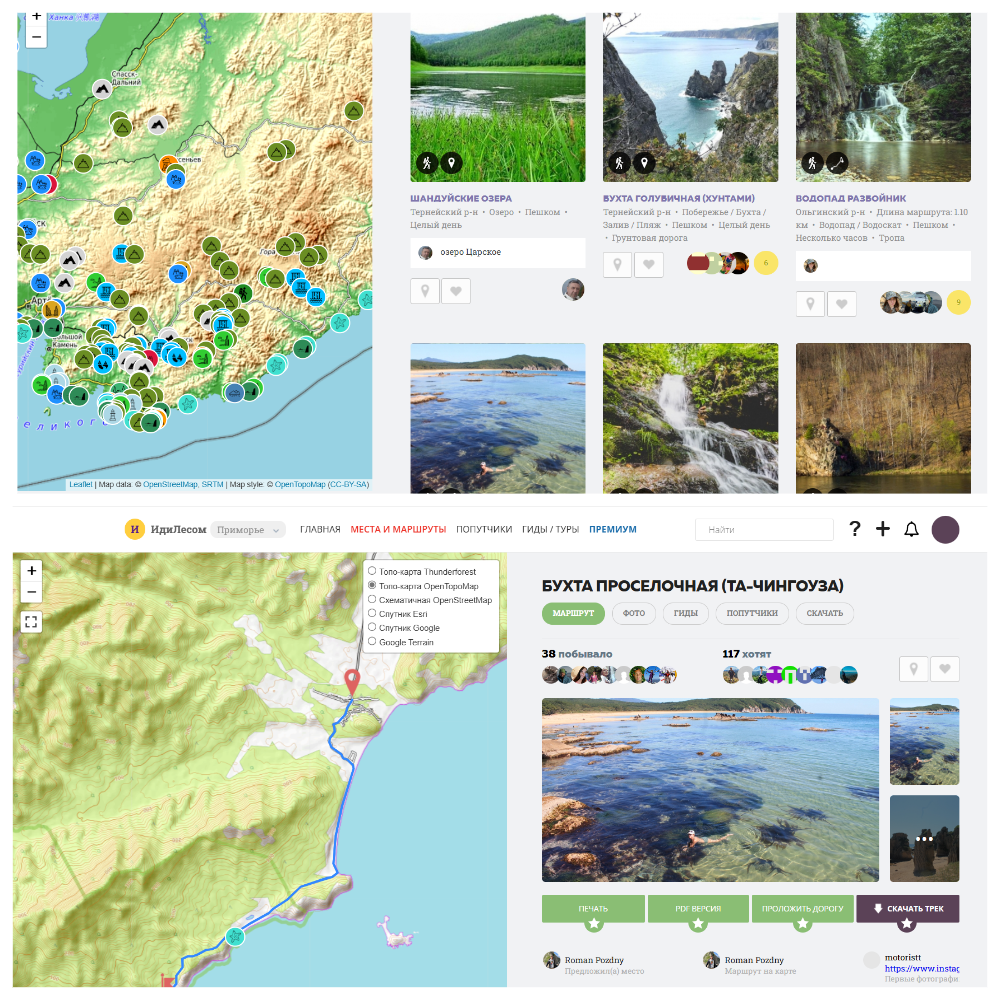Screen dimensions: 1000x1000
Task: Choose Схематичная OpenStreetMap layer option
Action: (x=372, y=600)
